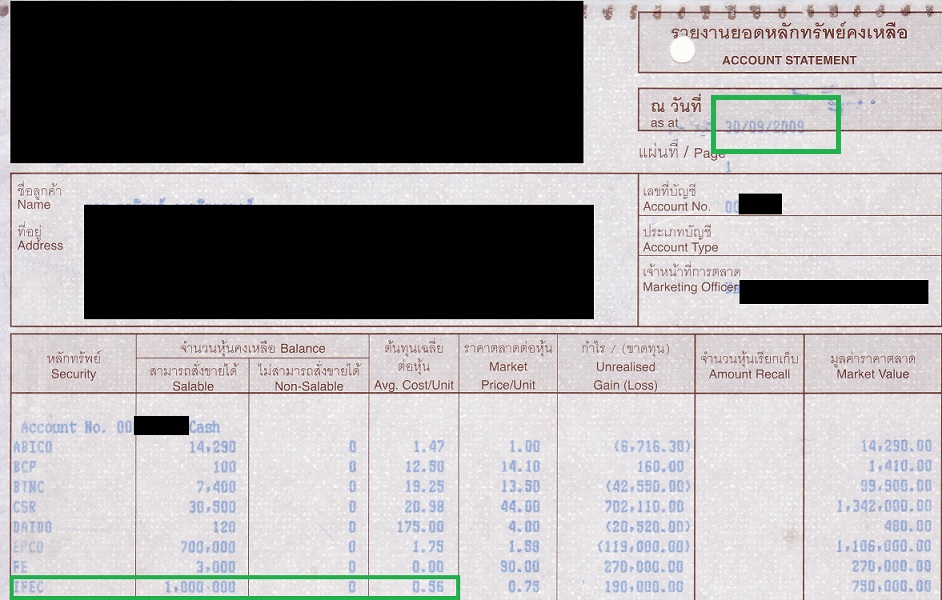942x600 pixels.
Task: Click CSR market price 44.00
Action: pyautogui.click(x=521, y=507)
